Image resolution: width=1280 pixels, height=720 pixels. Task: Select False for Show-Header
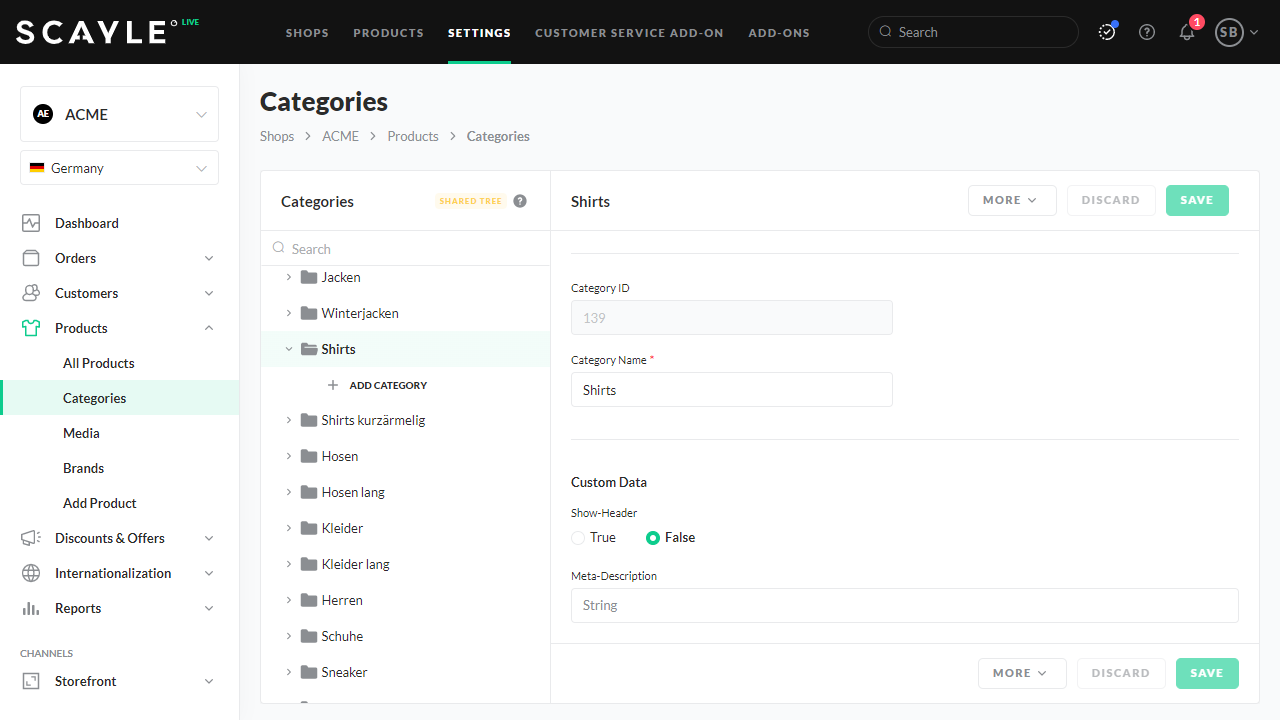[653, 538]
